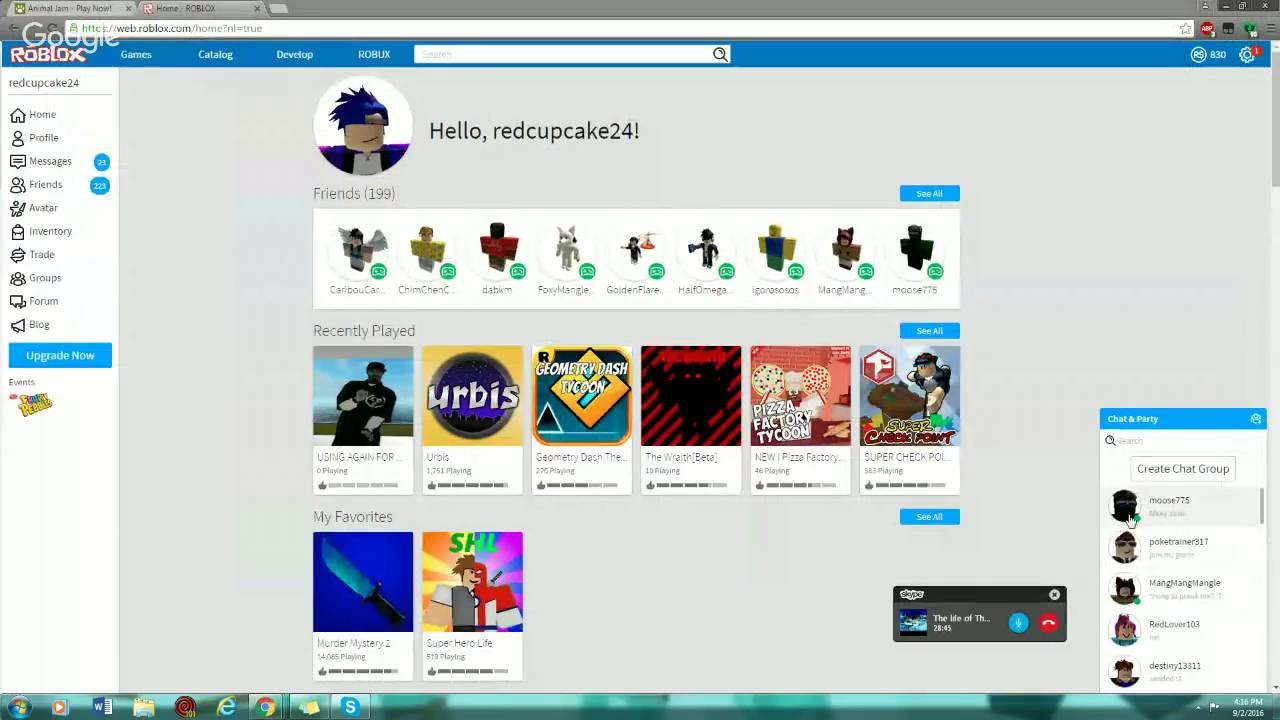Open Geometry Dash Tycoon game thumbnail
This screenshot has height=720, width=1280.
[x=582, y=396]
